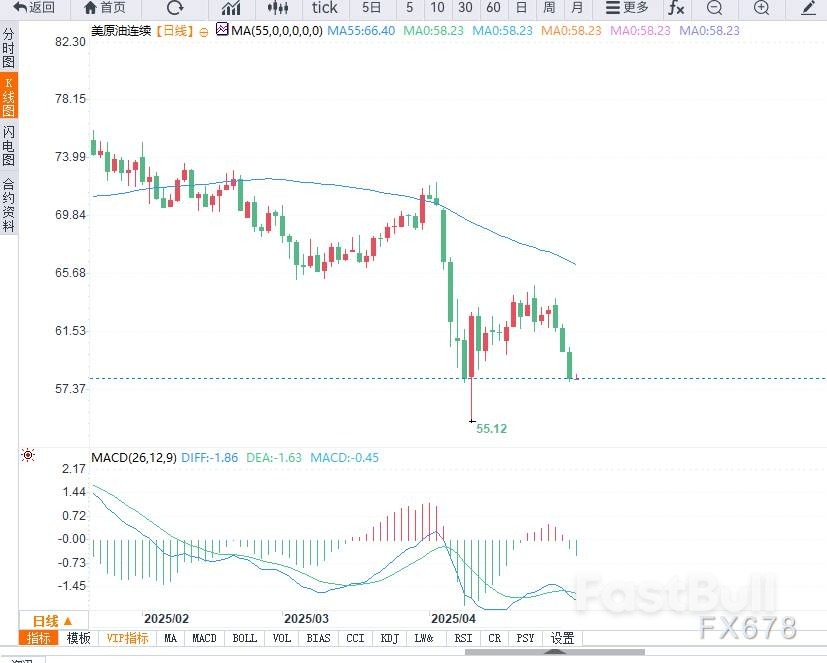Click the MA indicator envelope icon
827x663 pixels.
coord(222,31)
